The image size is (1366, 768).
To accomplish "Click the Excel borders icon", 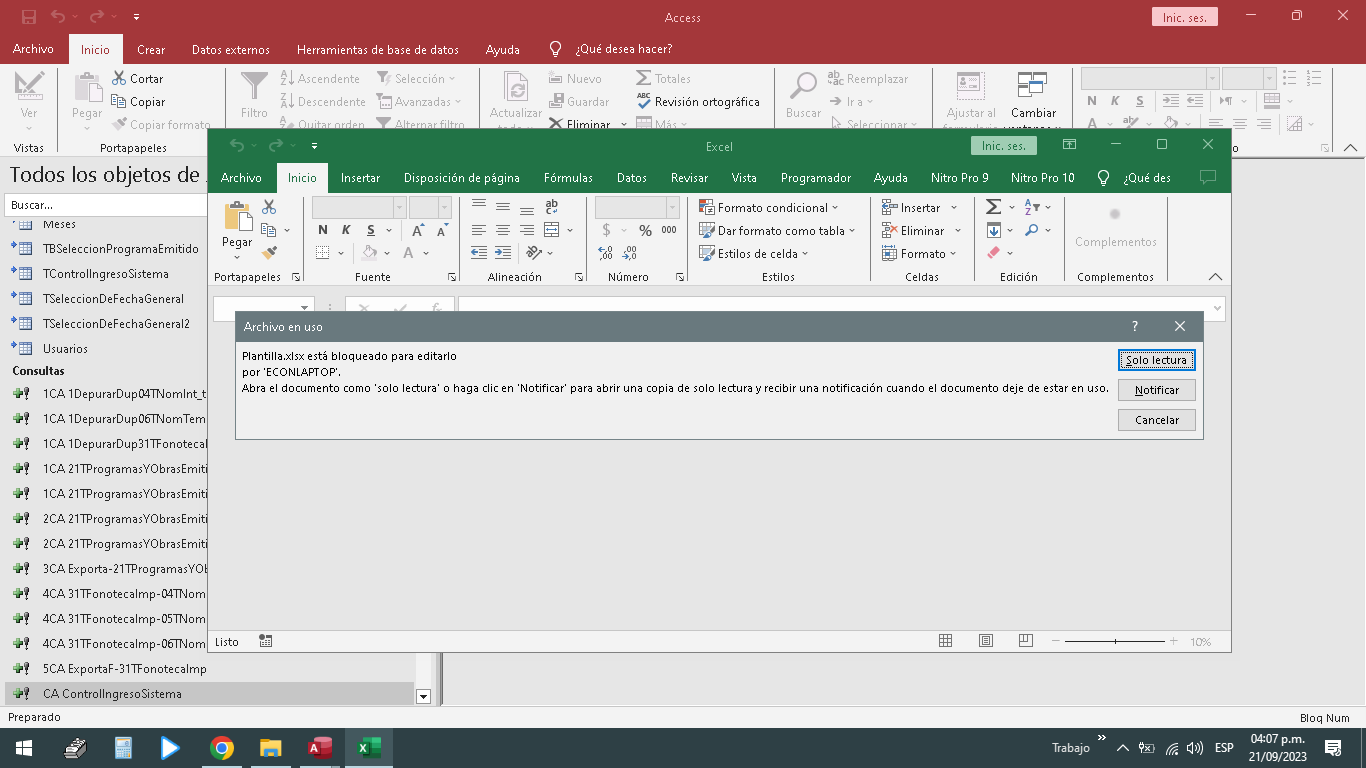I will [x=322, y=253].
